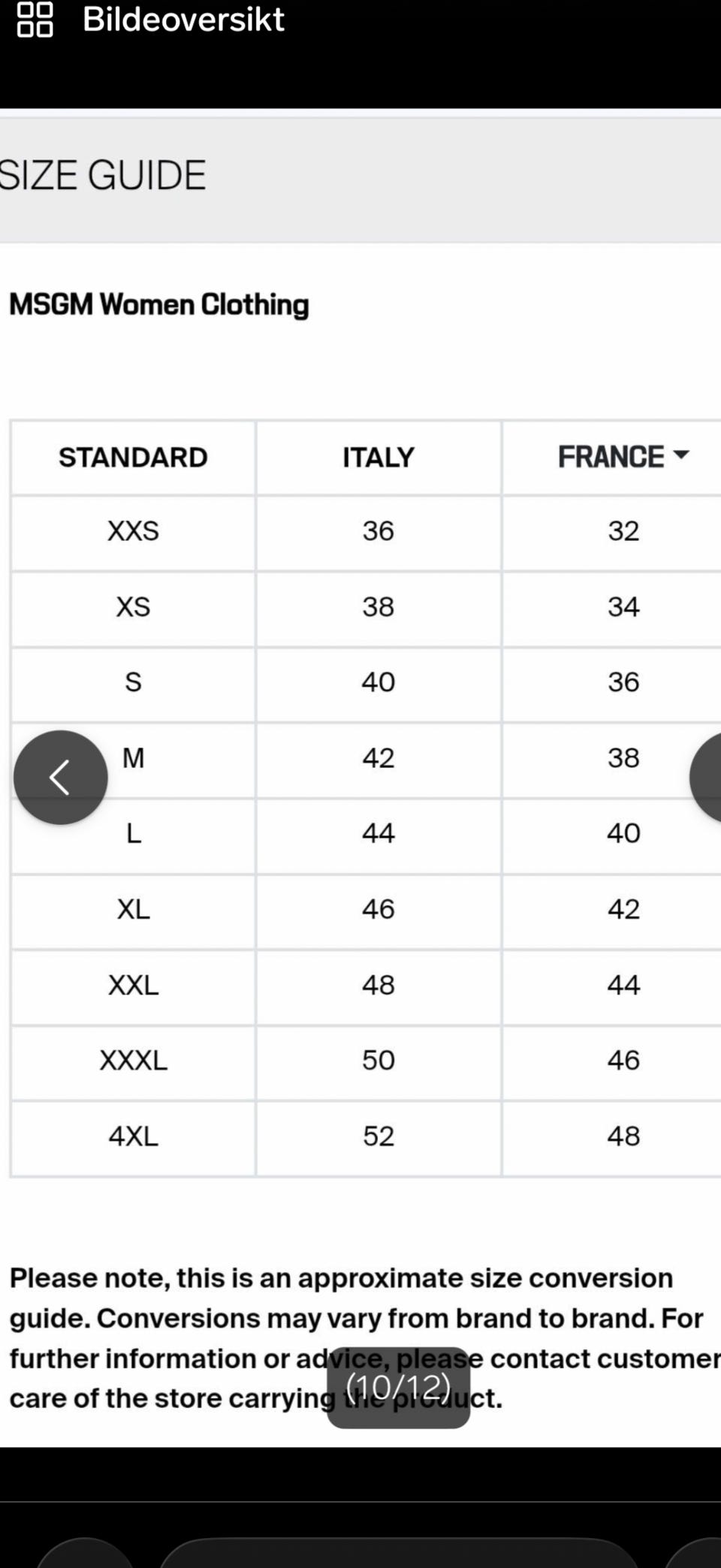Screen dimensions: 721x1568
Task: Click the FRANCE column label
Action: click(611, 457)
